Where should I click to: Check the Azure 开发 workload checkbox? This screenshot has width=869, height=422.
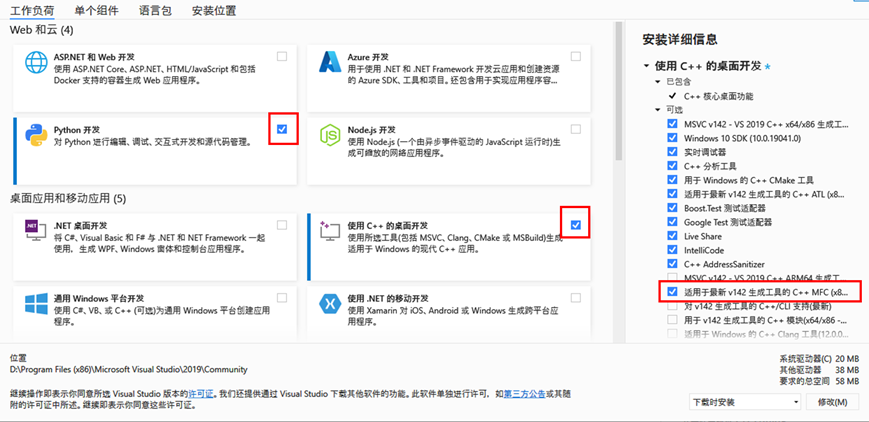(576, 56)
